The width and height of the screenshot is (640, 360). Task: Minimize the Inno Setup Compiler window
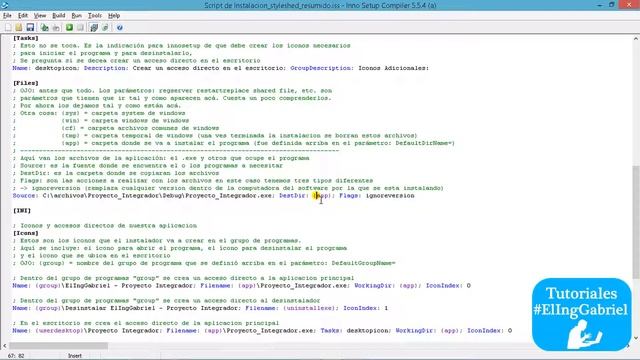click(x=600, y=5)
